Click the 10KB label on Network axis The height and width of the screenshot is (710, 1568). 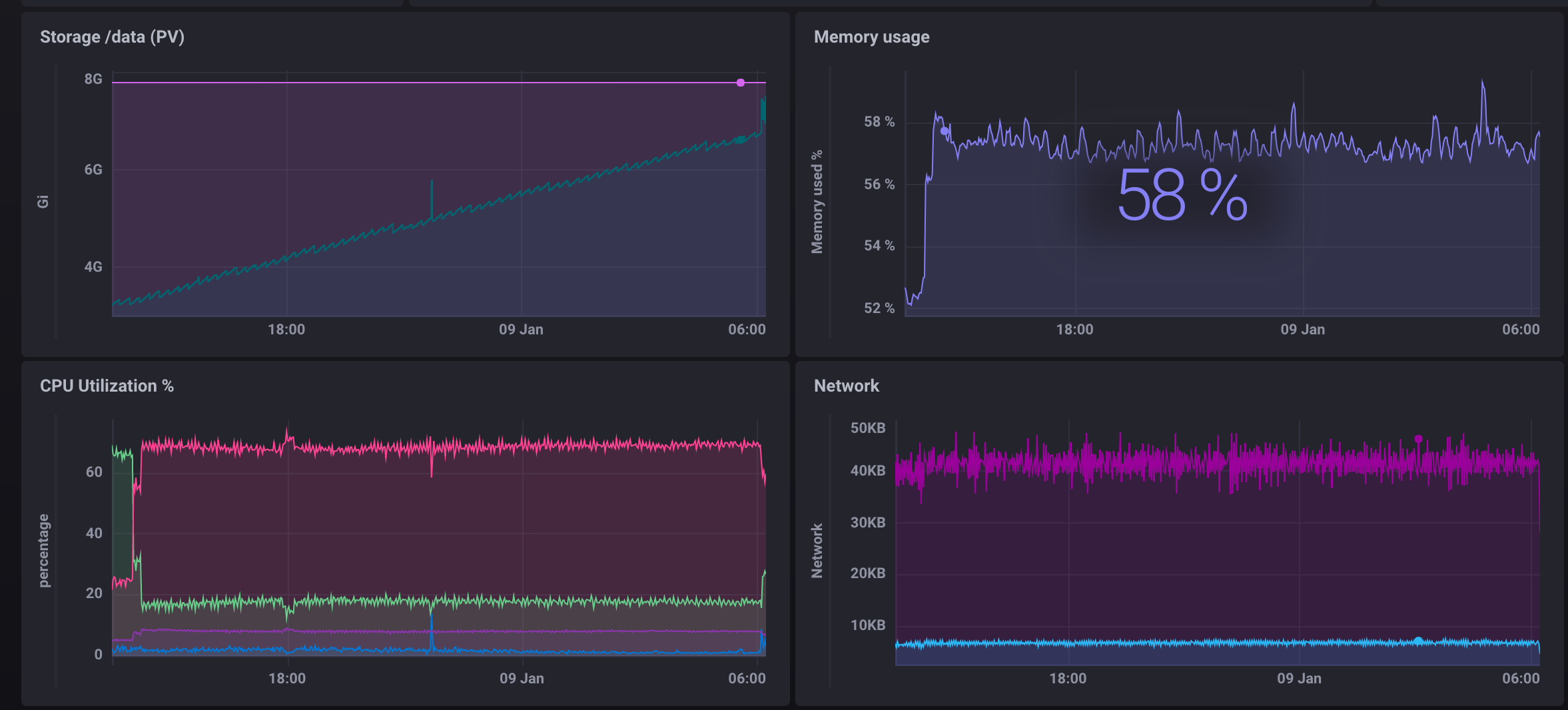(868, 625)
